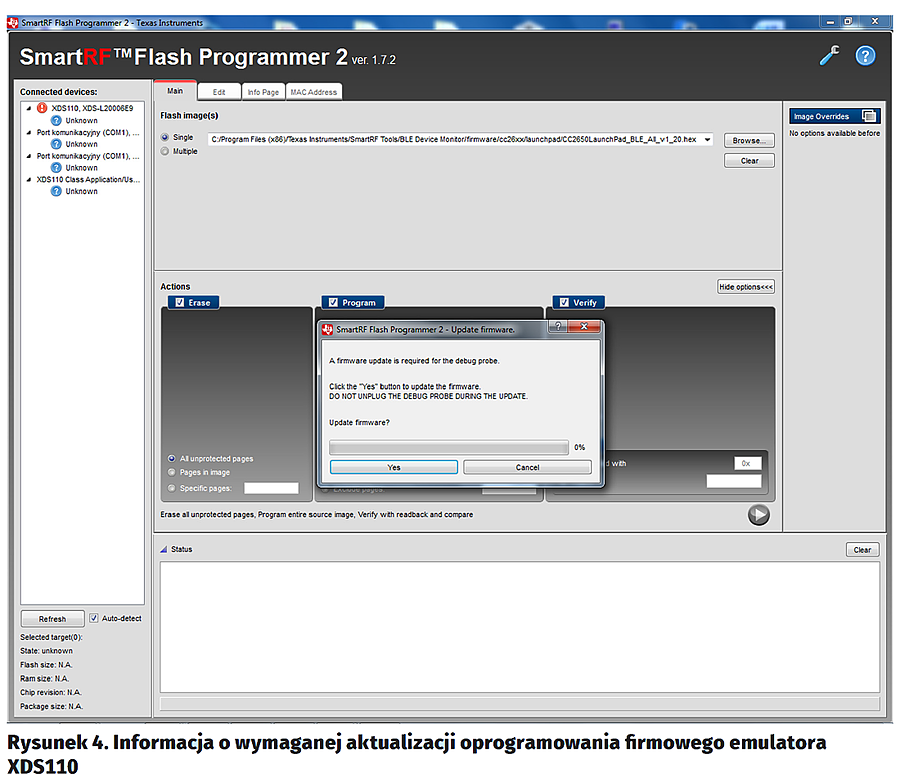This screenshot has height=782, width=900.
Task: Click the firmware update progress bar
Action: [x=448, y=447]
